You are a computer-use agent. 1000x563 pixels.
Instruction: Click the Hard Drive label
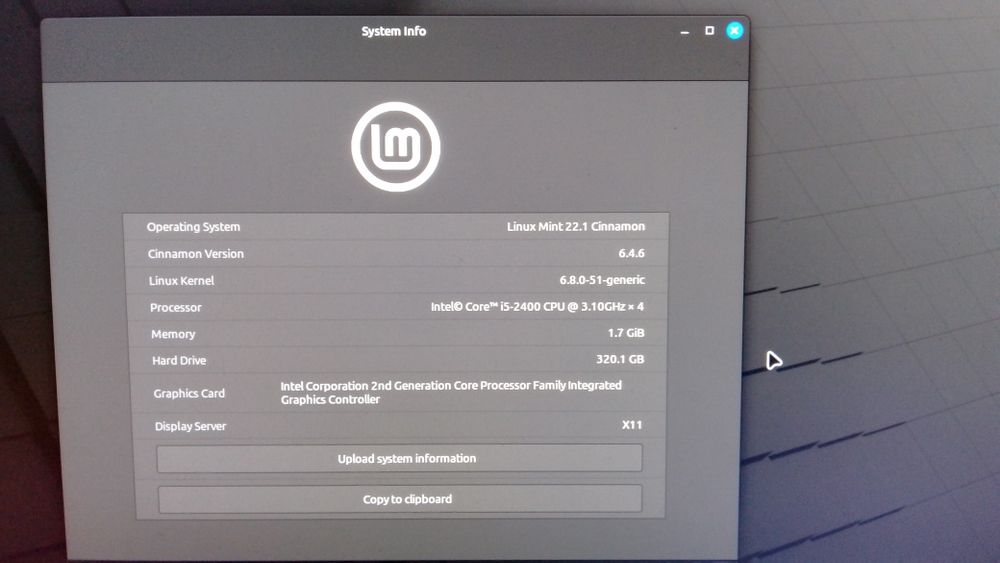tap(179, 360)
